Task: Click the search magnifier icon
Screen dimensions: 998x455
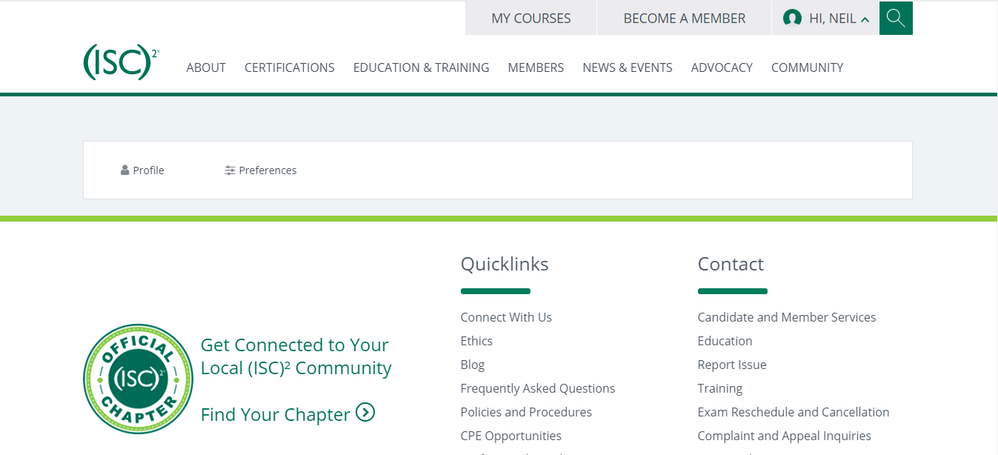Action: [x=895, y=18]
